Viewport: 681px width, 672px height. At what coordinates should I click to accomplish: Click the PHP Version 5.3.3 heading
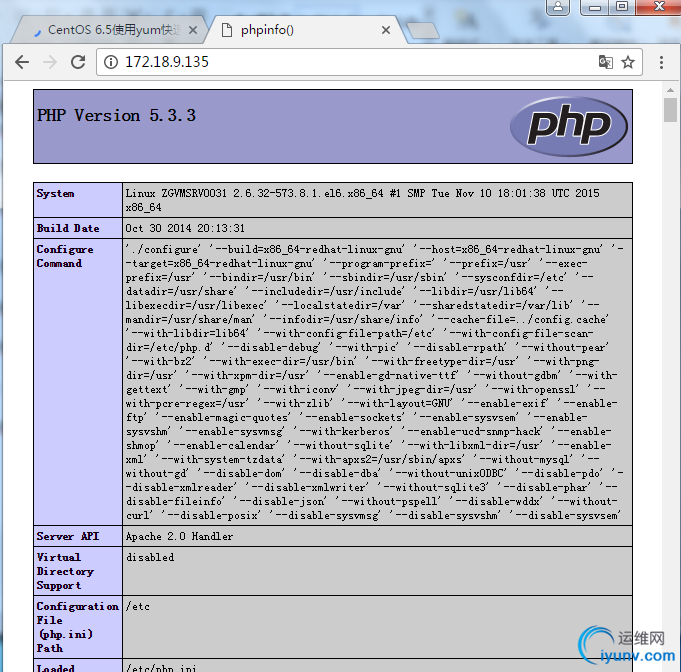coord(116,116)
